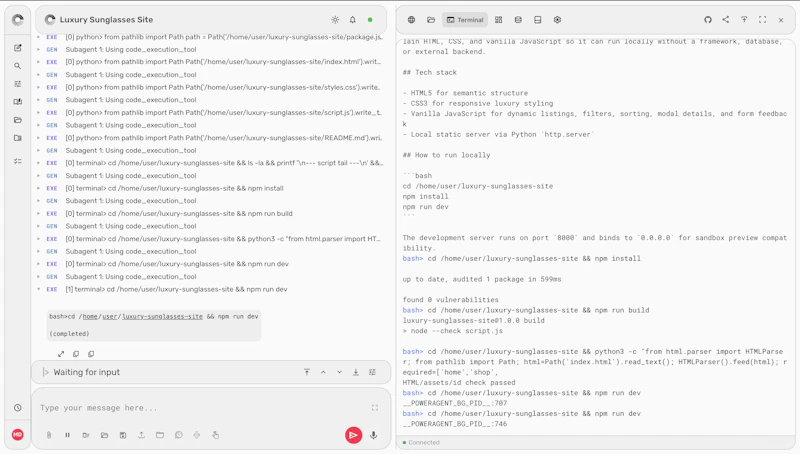The height and width of the screenshot is (454, 800).
Task: Pause the agent with the pause button
Action: pyautogui.click(x=67, y=435)
